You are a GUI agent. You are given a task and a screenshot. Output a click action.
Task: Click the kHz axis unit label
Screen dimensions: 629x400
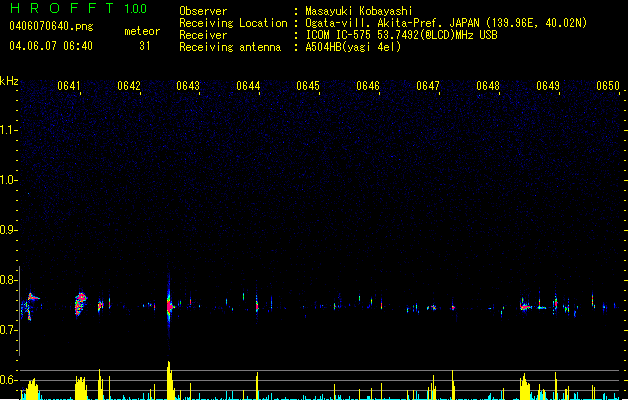(9, 81)
